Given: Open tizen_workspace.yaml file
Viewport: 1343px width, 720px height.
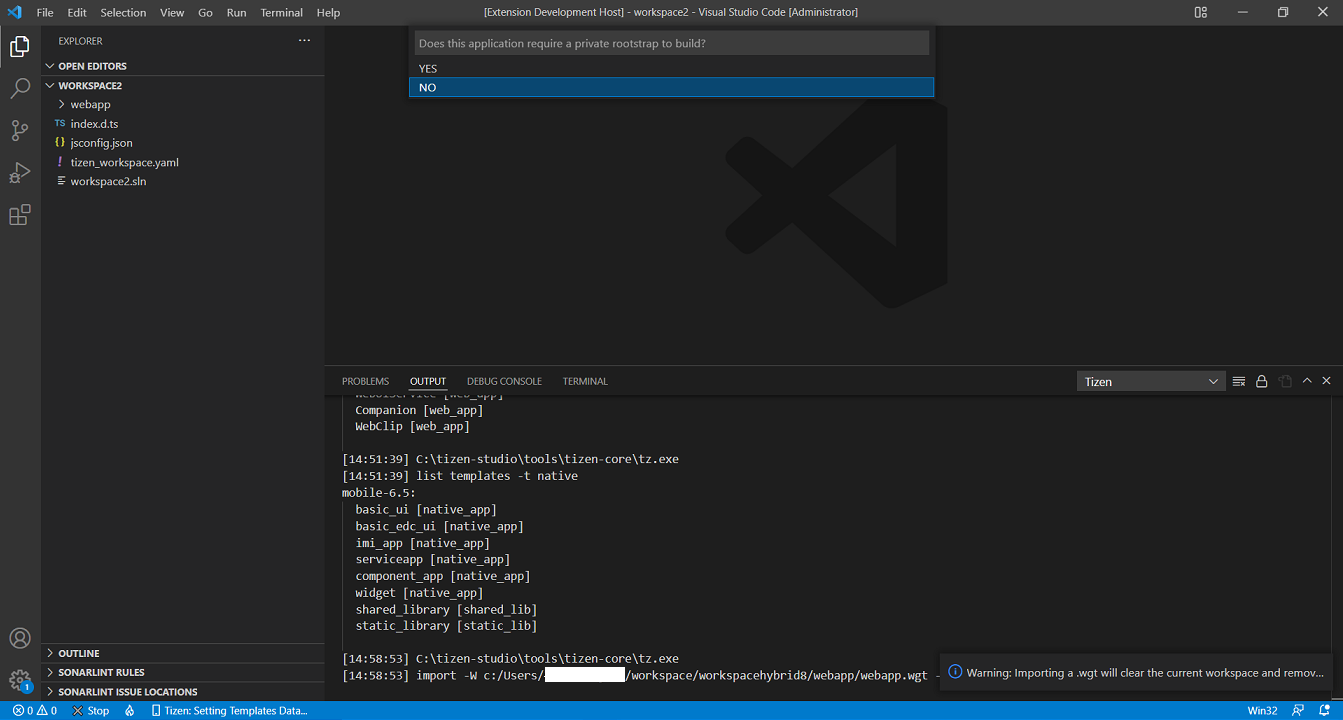Looking at the screenshot, I should (124, 162).
